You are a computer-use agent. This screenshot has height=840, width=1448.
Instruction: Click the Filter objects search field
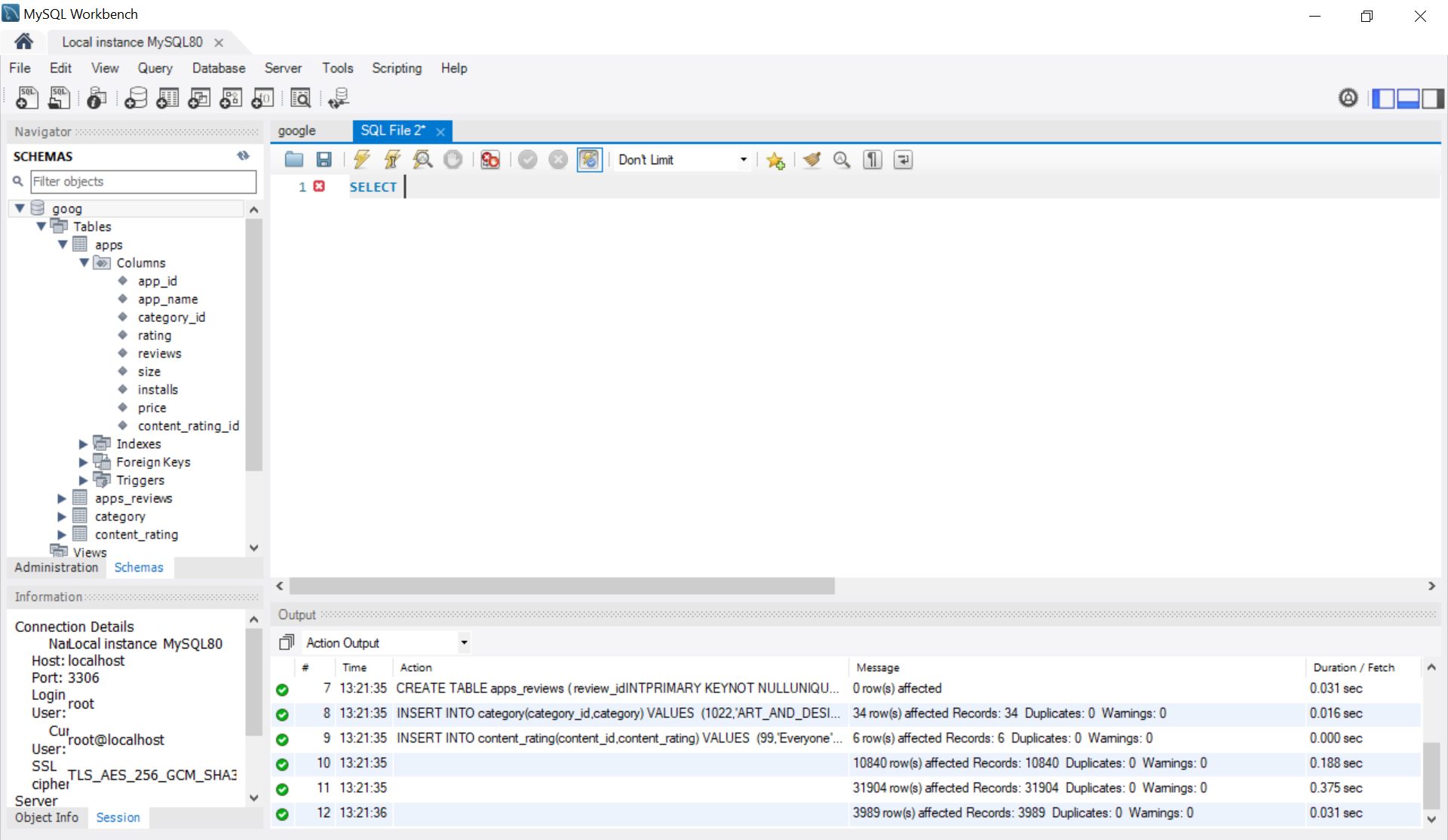point(143,182)
